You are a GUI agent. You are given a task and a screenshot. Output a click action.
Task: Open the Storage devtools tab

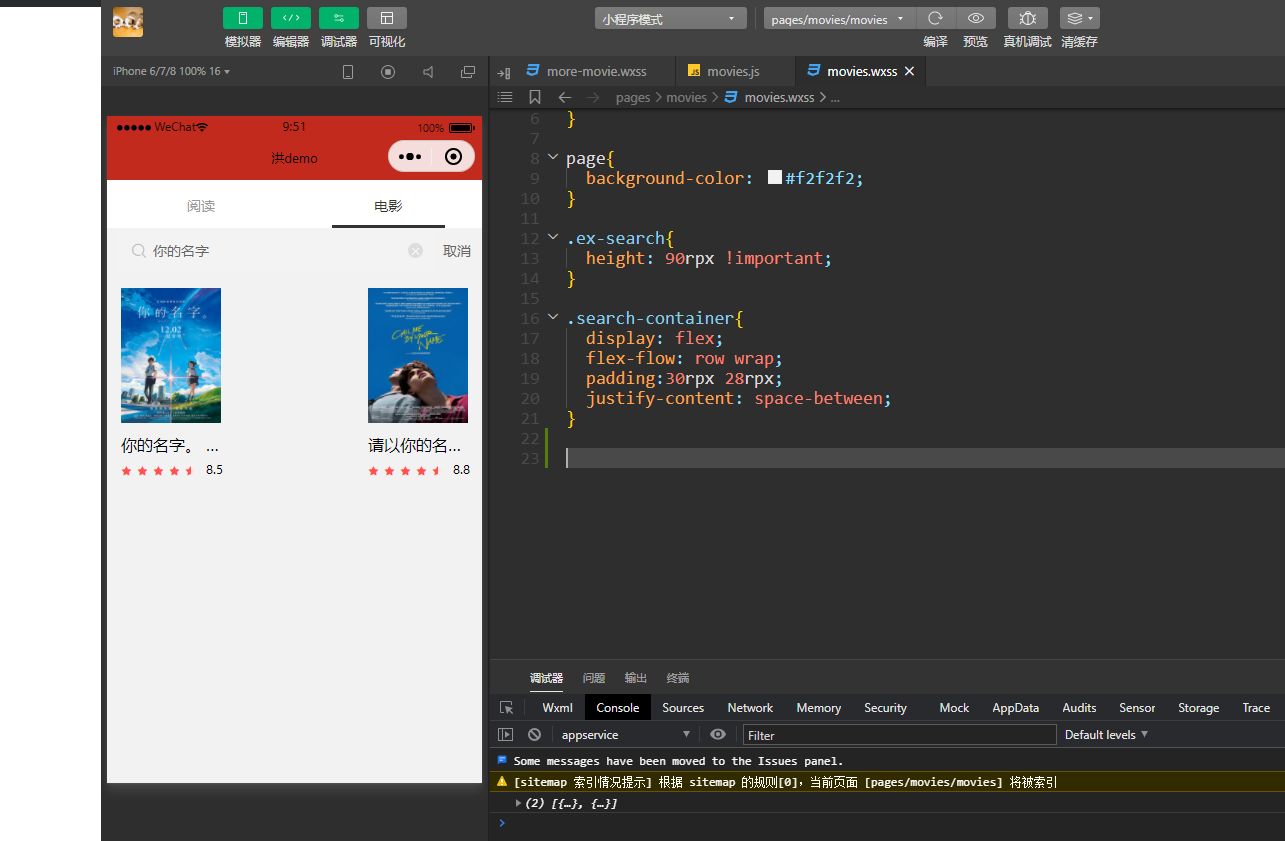click(x=1198, y=708)
